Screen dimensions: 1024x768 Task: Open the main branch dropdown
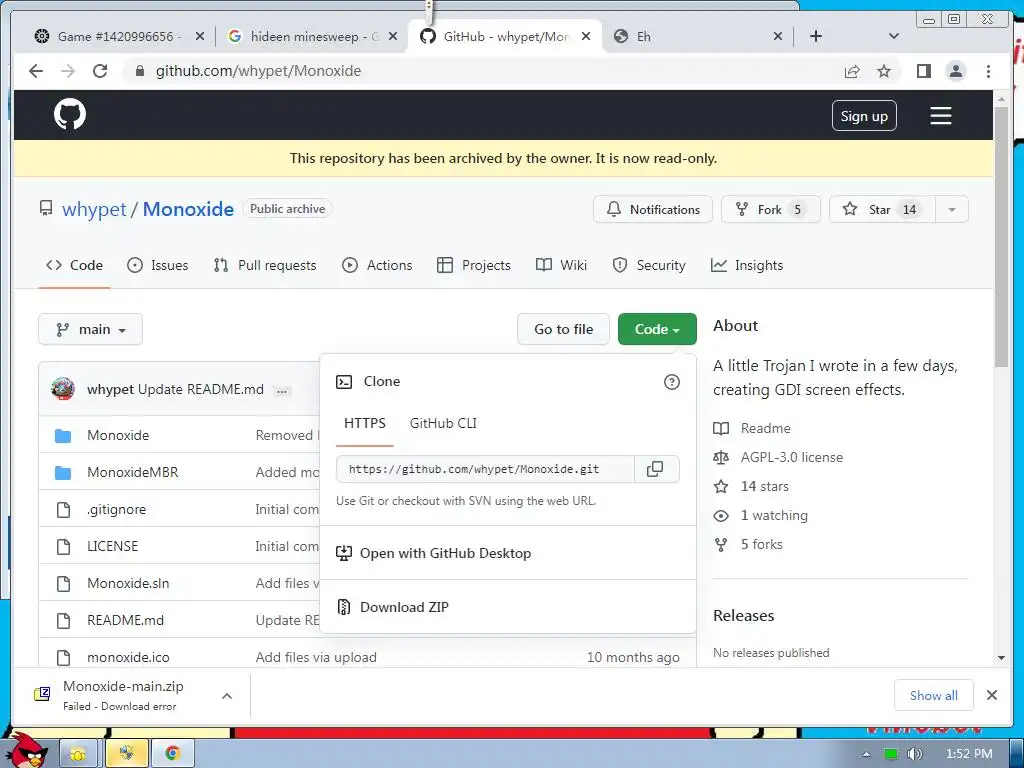[90, 329]
